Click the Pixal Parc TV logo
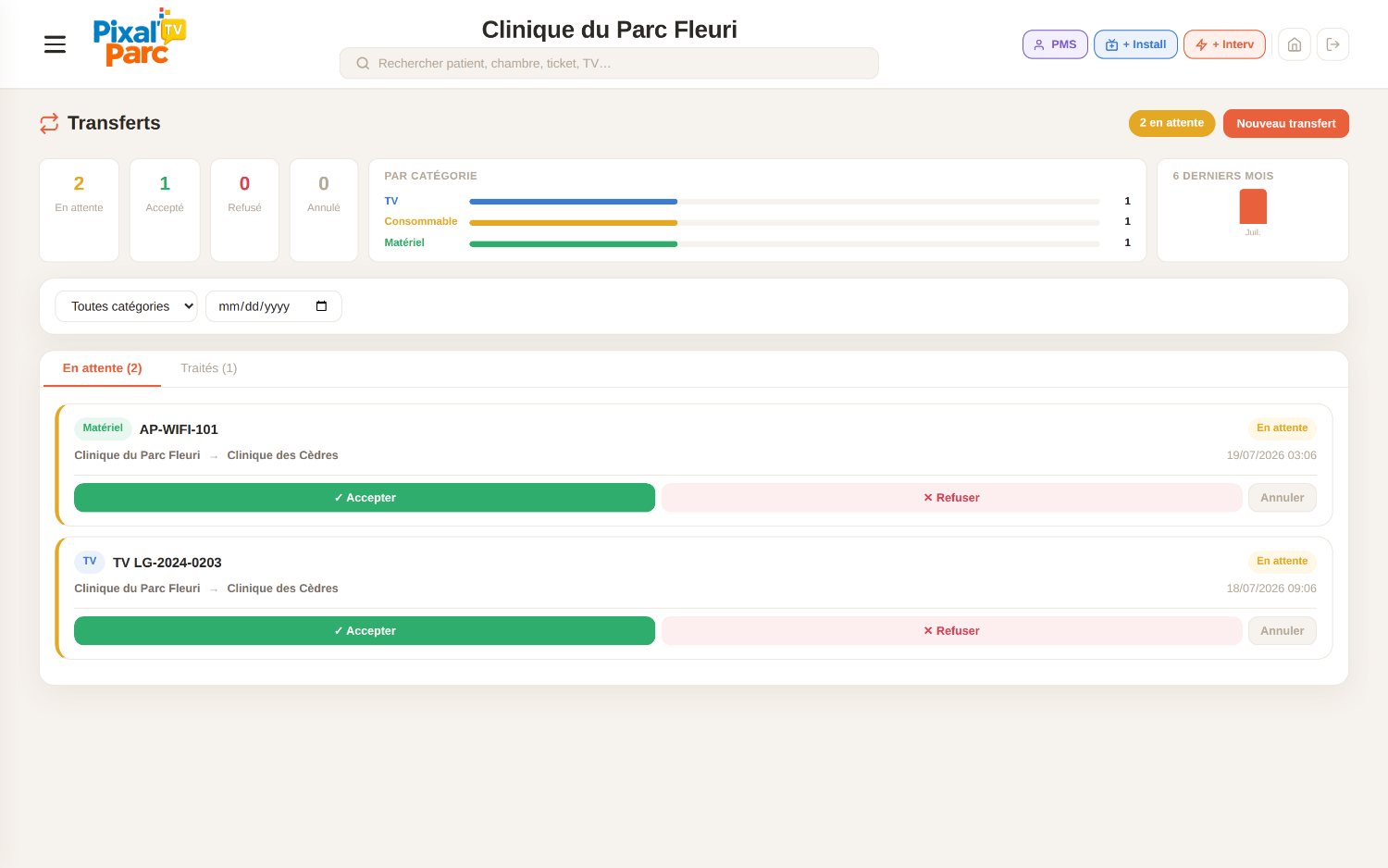Image resolution: width=1388 pixels, height=868 pixels. point(140,37)
